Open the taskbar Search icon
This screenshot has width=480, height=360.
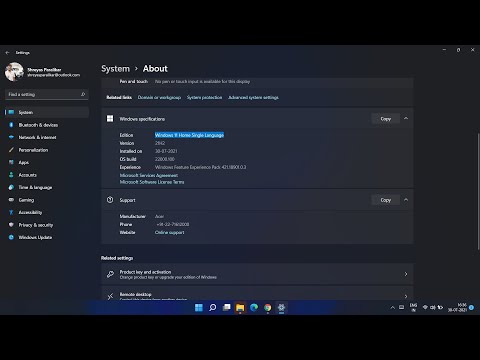pos(213,307)
